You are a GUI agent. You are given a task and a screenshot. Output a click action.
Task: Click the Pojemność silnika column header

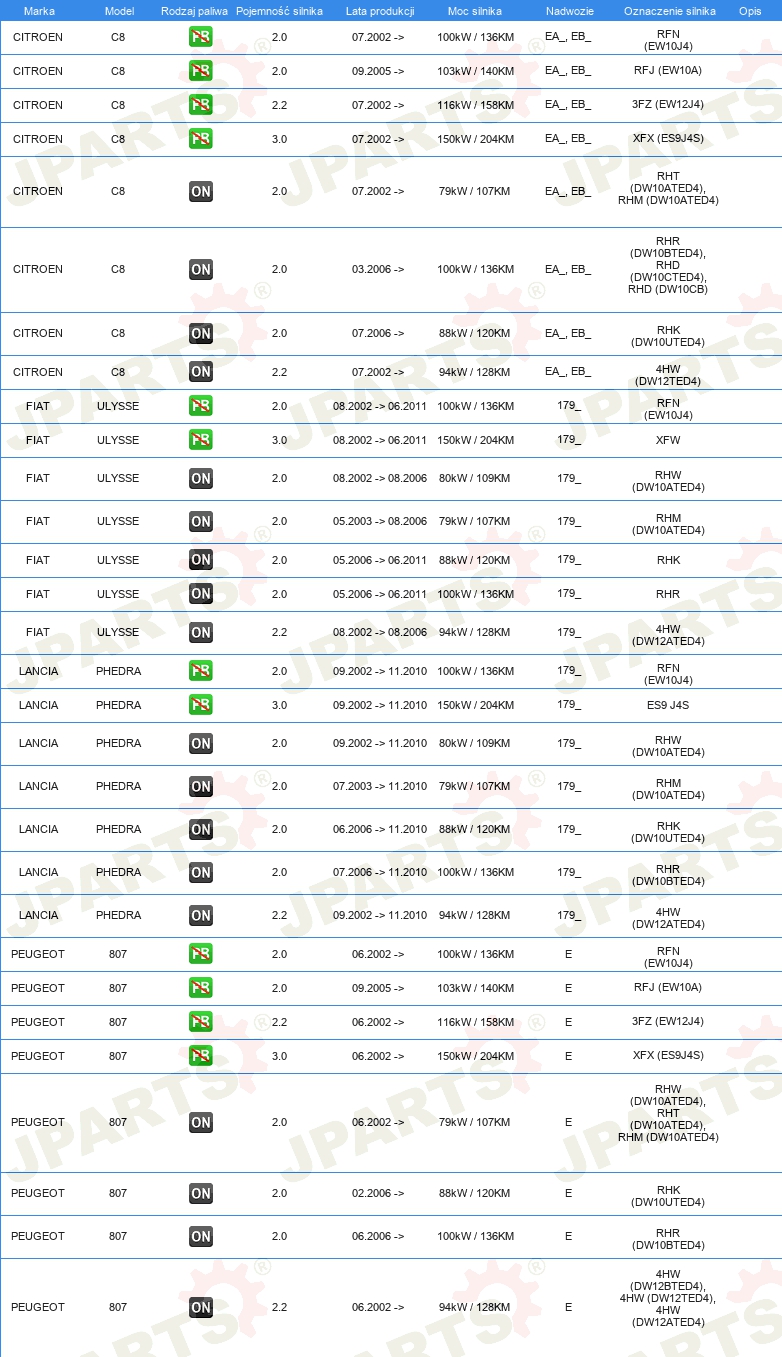279,11
